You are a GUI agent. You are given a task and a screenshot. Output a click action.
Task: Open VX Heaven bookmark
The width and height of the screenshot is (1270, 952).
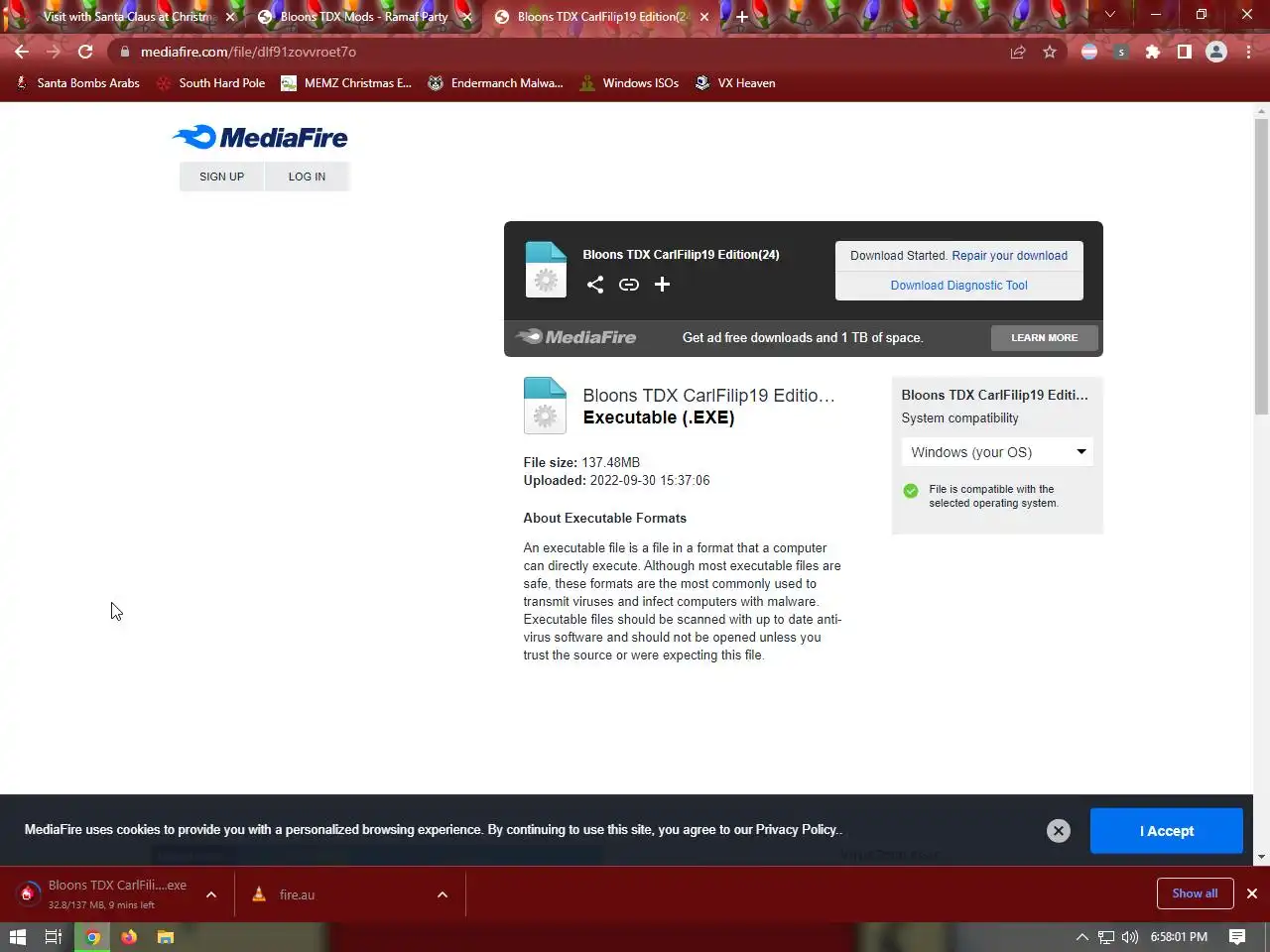point(735,83)
